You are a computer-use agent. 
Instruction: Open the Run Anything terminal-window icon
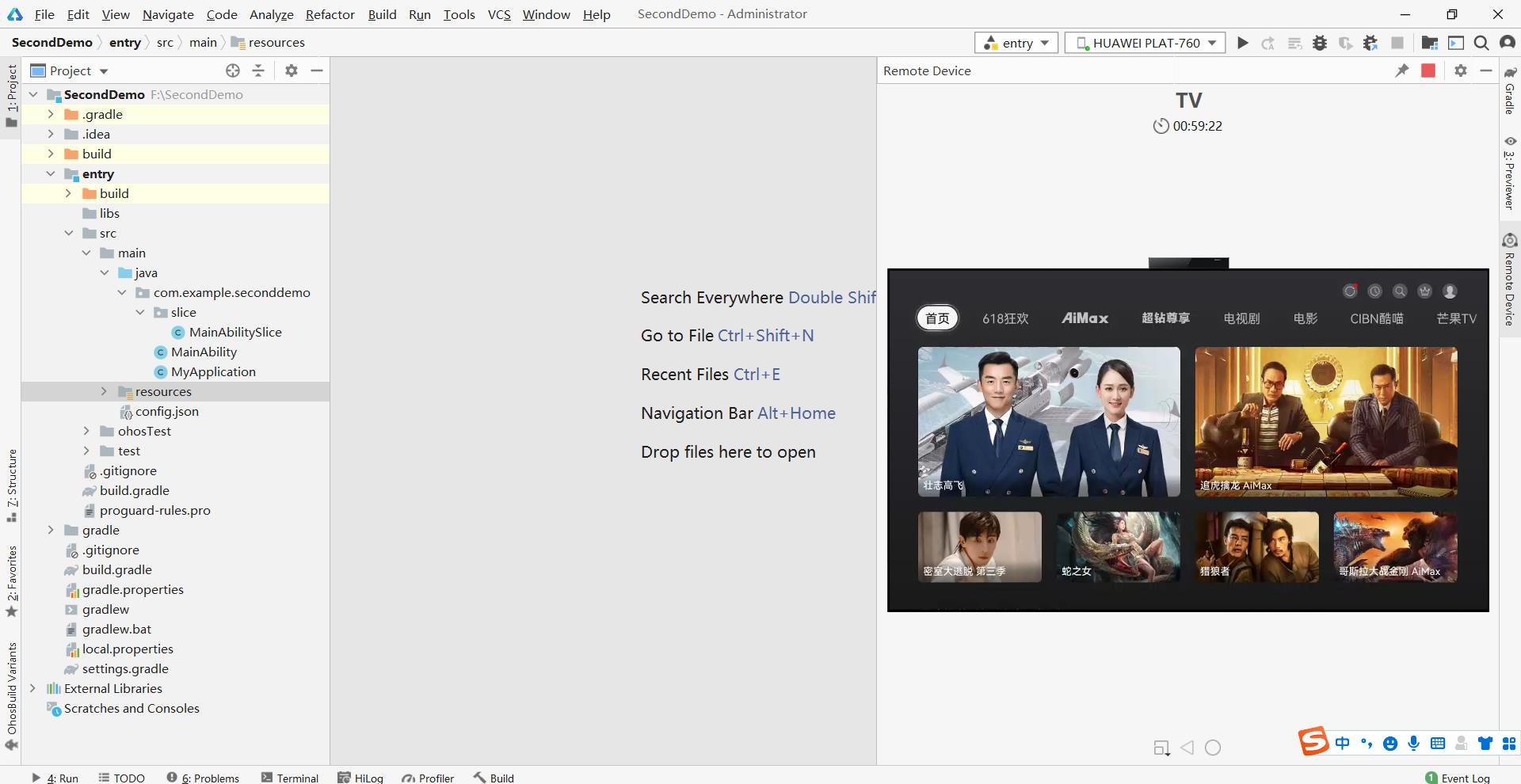pyautogui.click(x=1456, y=43)
